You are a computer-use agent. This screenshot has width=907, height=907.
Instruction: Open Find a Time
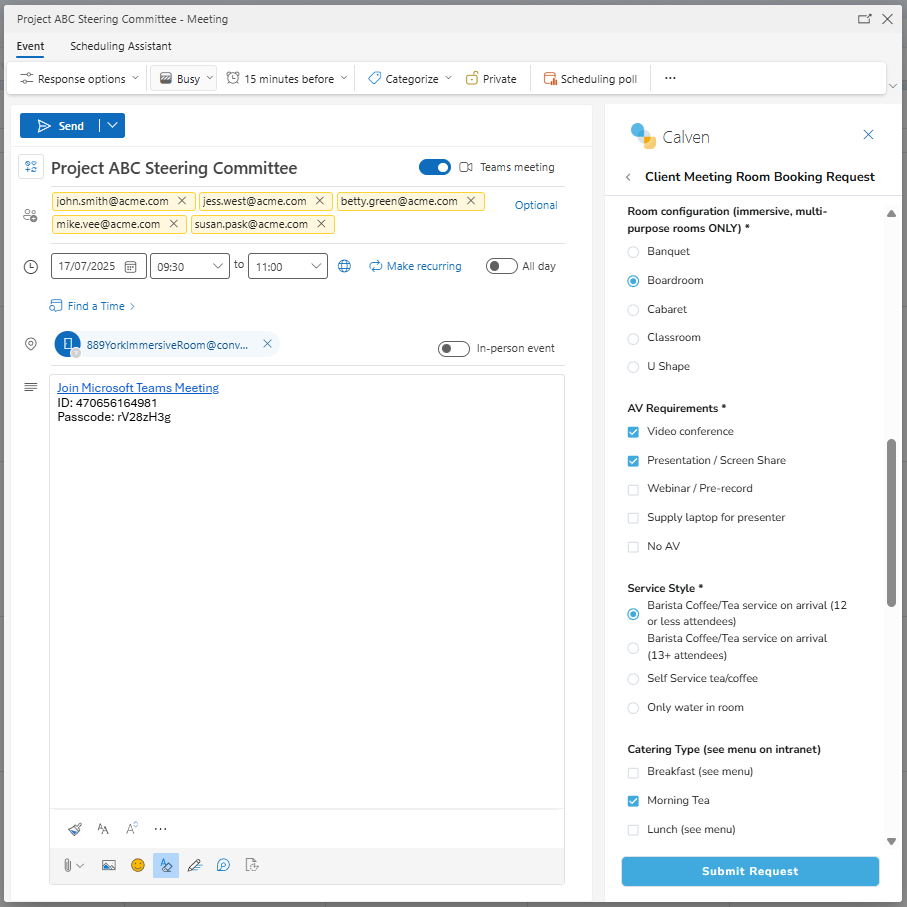click(x=93, y=306)
